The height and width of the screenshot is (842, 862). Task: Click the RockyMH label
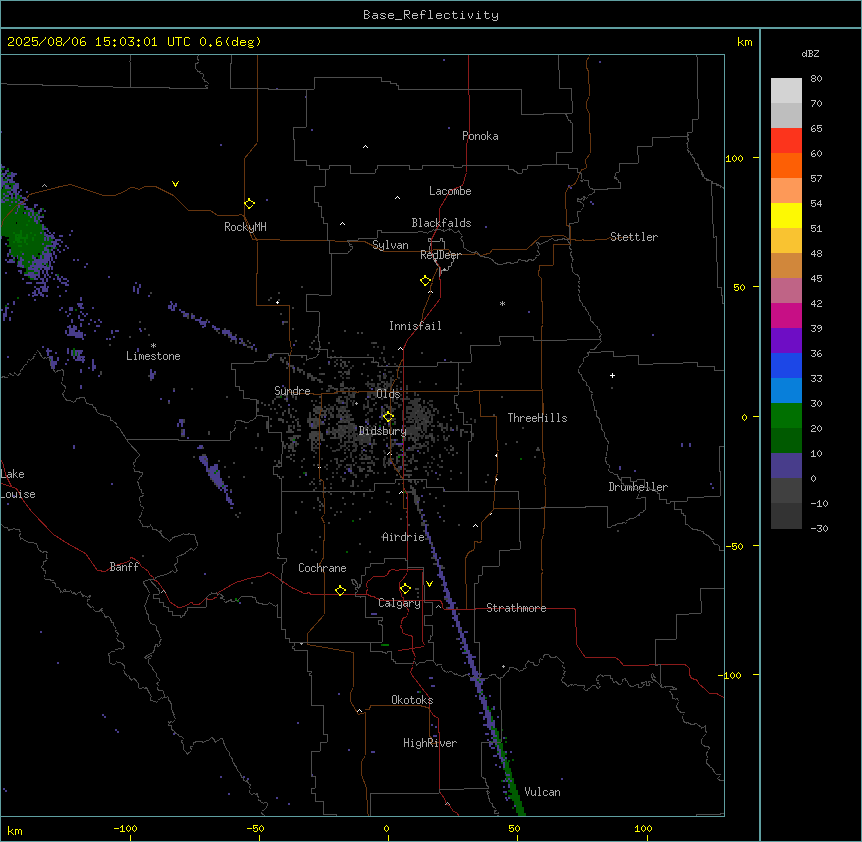pyautogui.click(x=245, y=227)
